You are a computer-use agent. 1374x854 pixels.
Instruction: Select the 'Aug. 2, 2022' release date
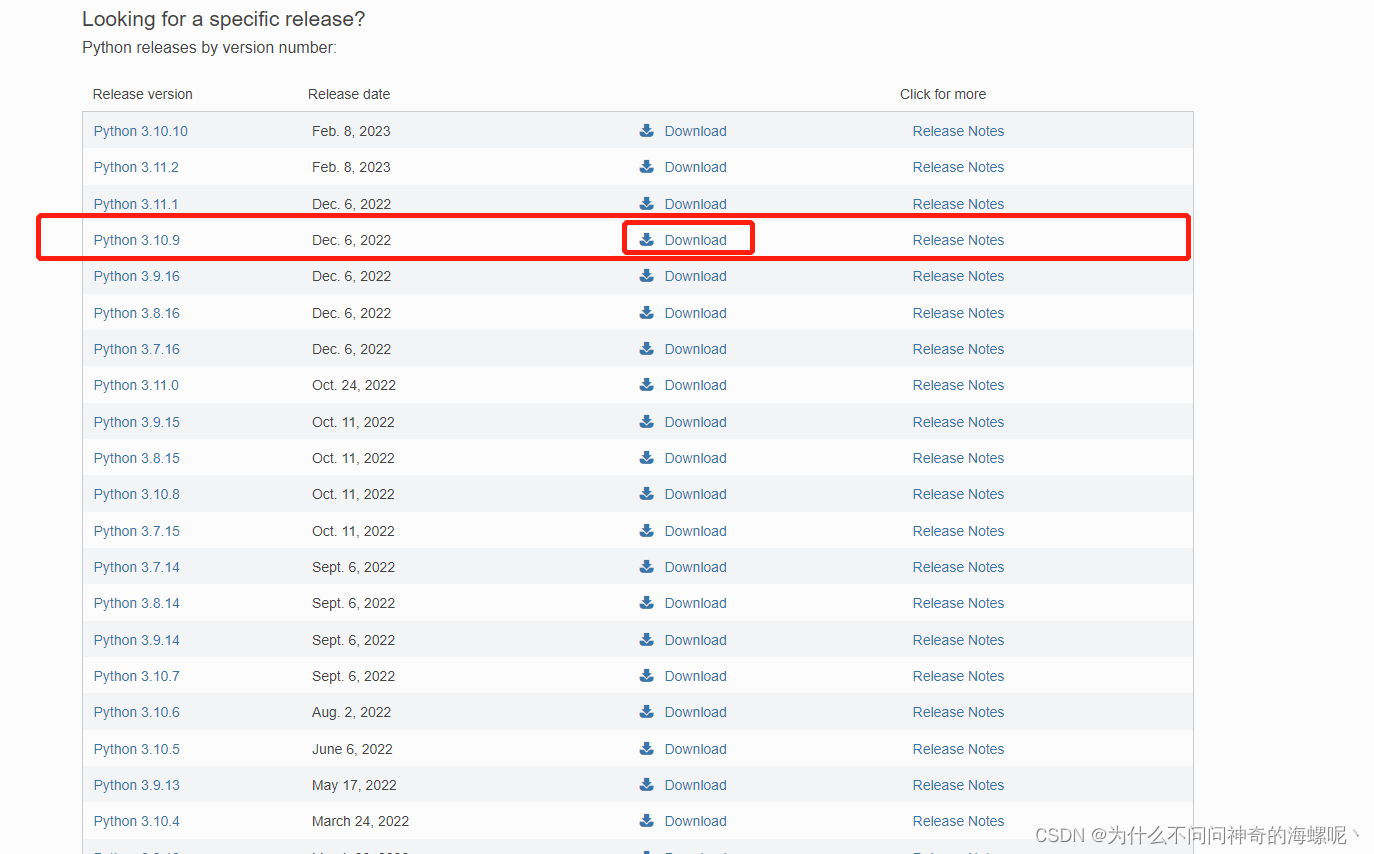(351, 712)
